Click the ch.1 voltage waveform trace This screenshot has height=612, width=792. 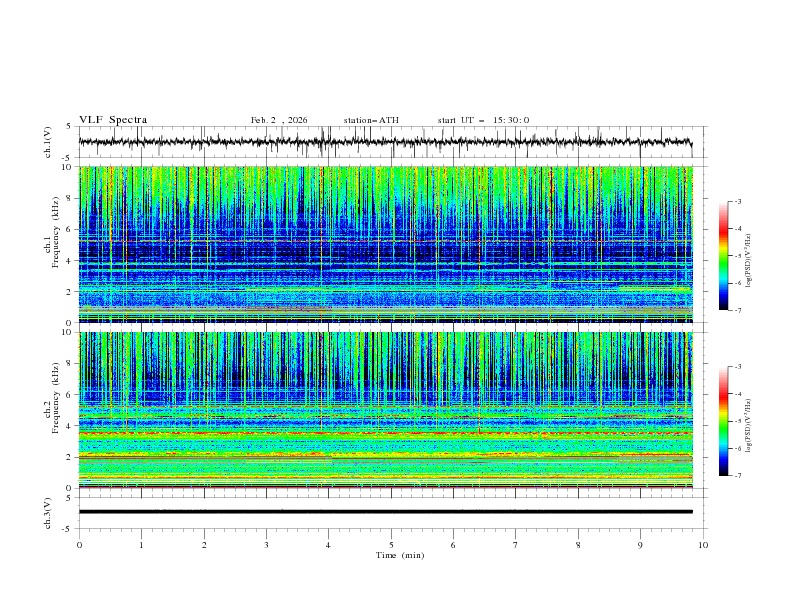(385, 142)
